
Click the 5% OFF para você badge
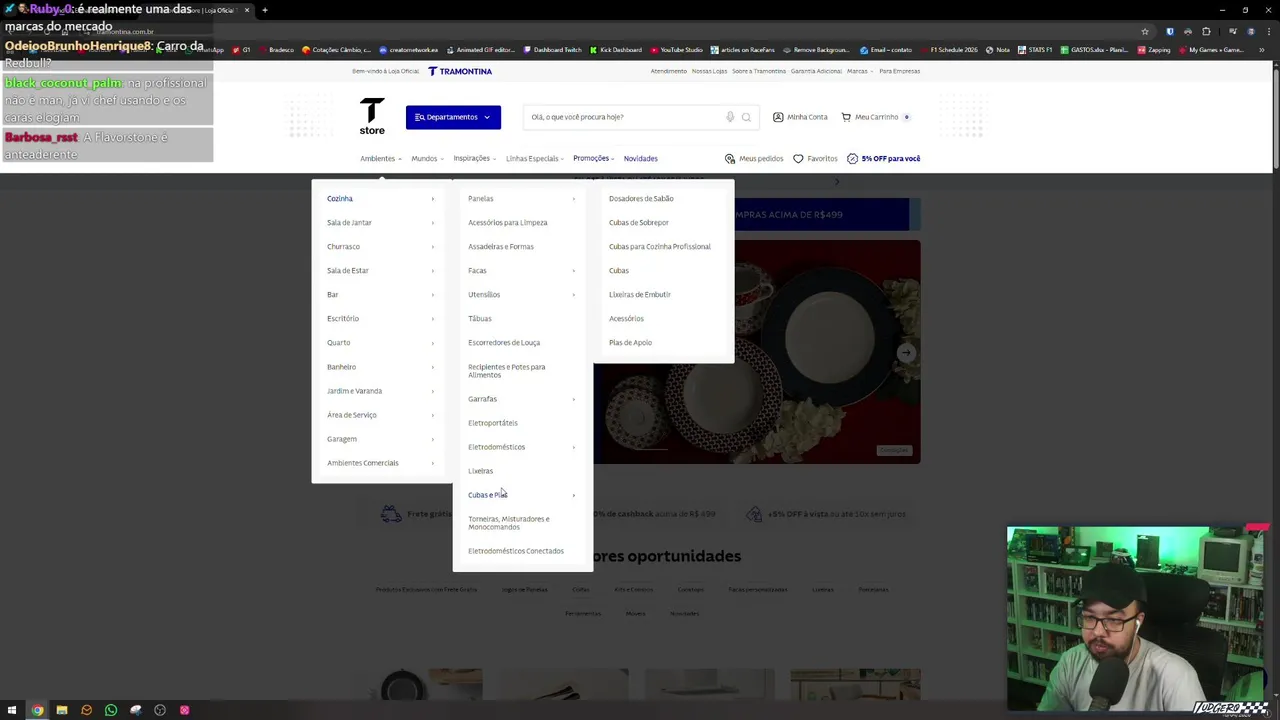pos(884,158)
